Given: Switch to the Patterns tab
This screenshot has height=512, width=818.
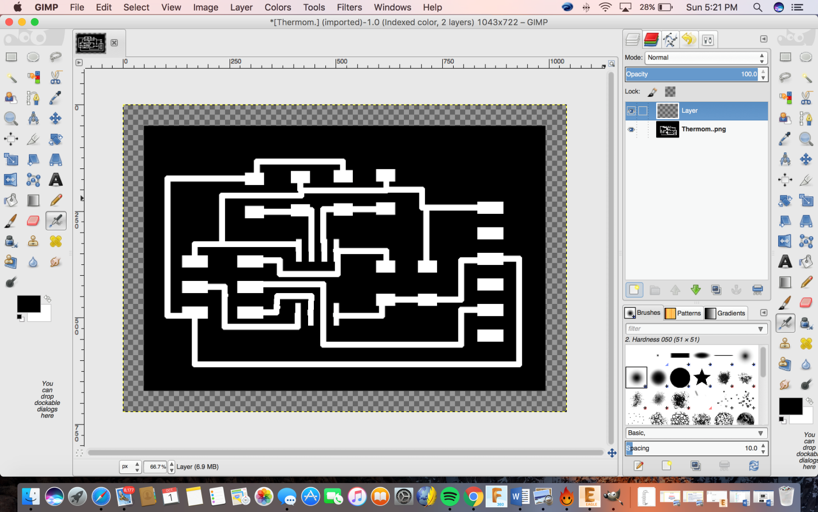Looking at the screenshot, I should click(x=683, y=313).
